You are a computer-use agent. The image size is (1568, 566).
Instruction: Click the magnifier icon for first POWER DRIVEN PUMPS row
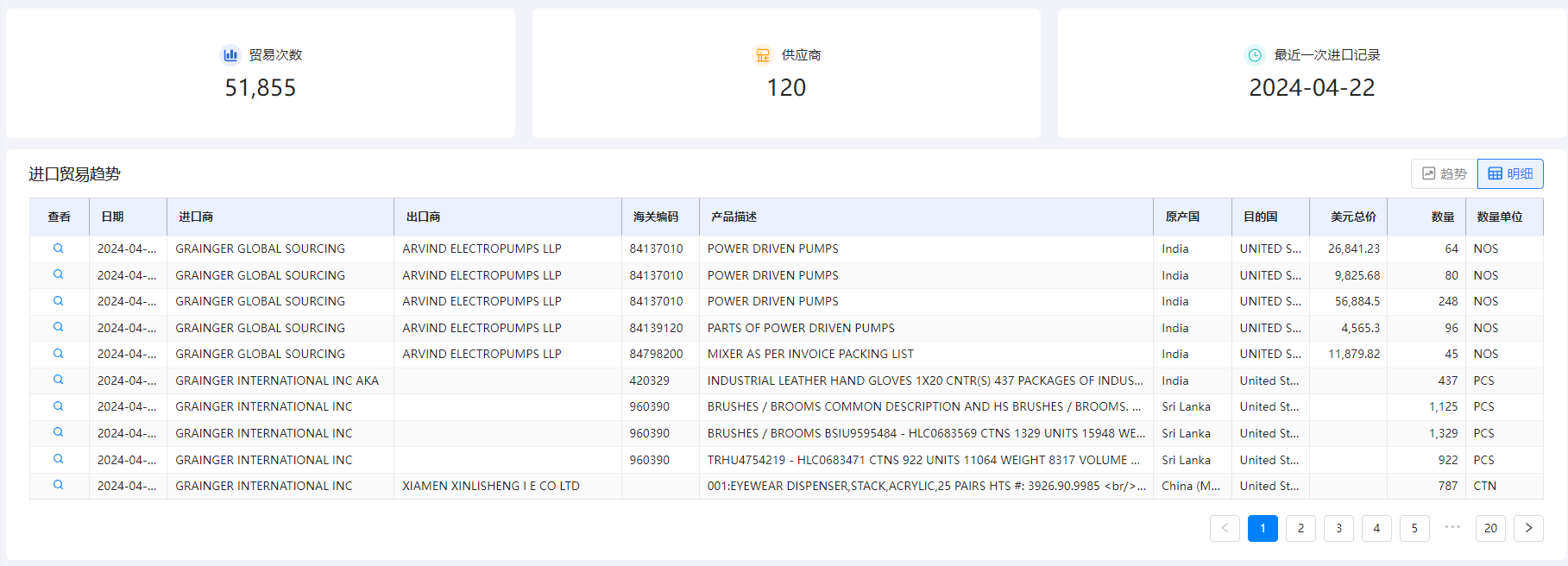coord(59,248)
